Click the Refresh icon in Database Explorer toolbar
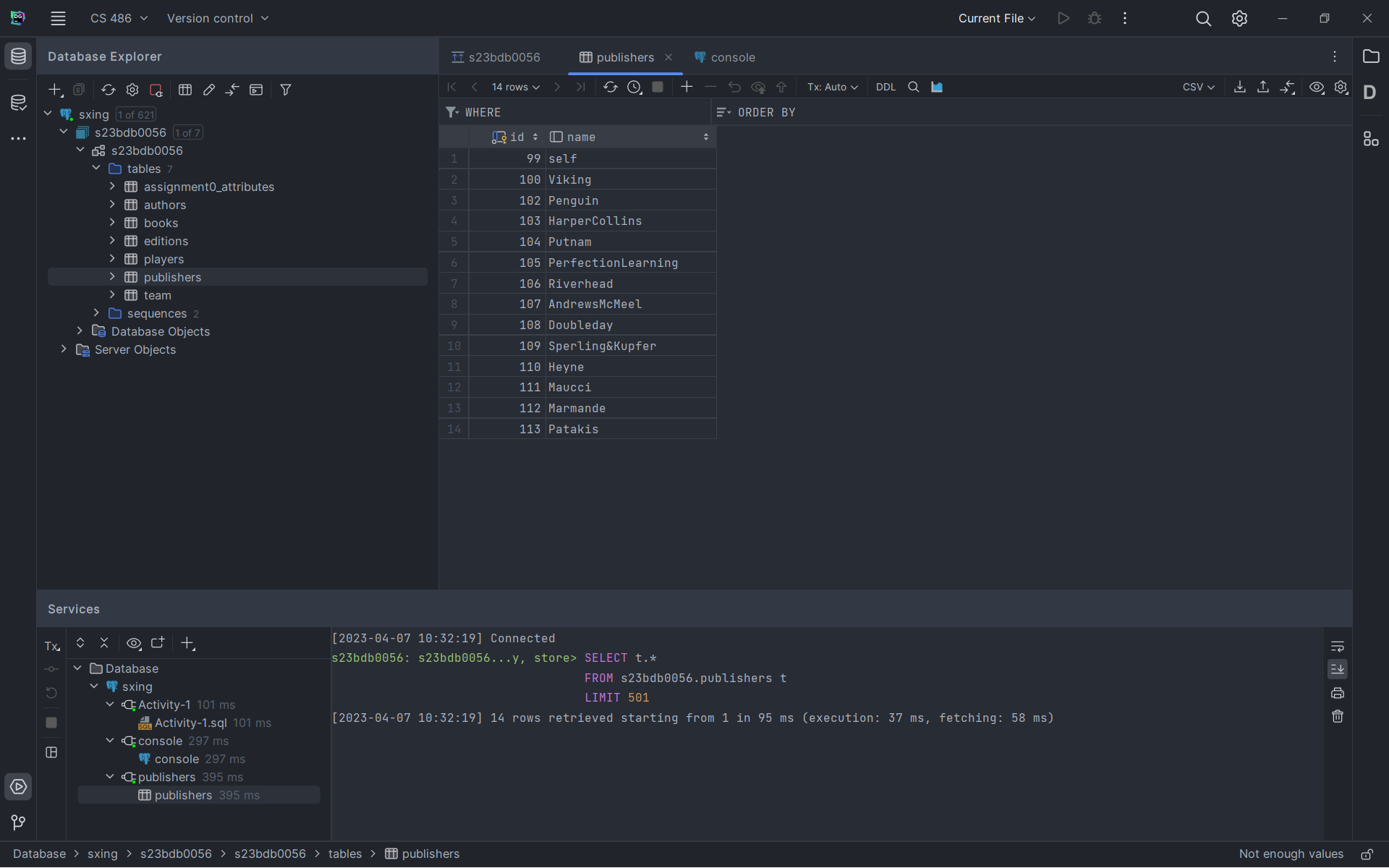 108,90
